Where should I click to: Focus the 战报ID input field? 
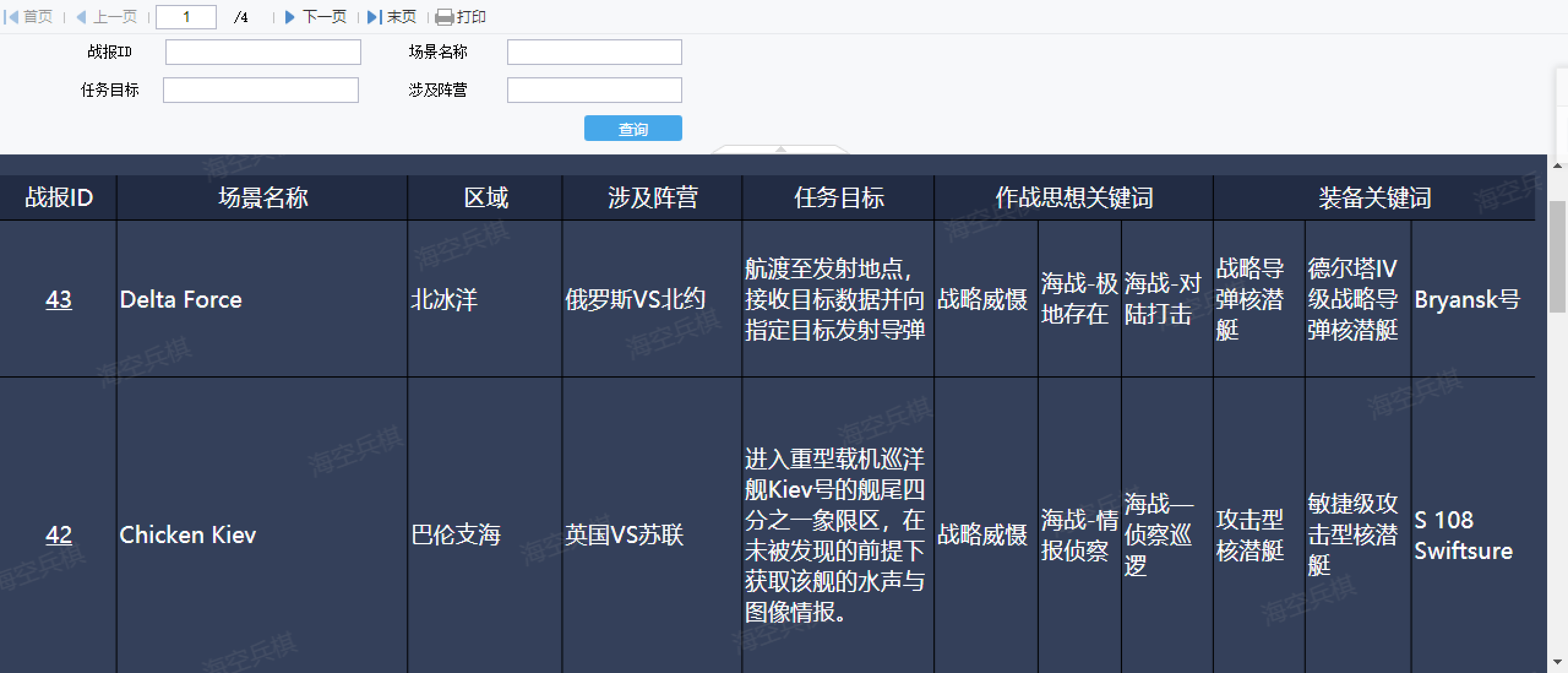[x=263, y=52]
